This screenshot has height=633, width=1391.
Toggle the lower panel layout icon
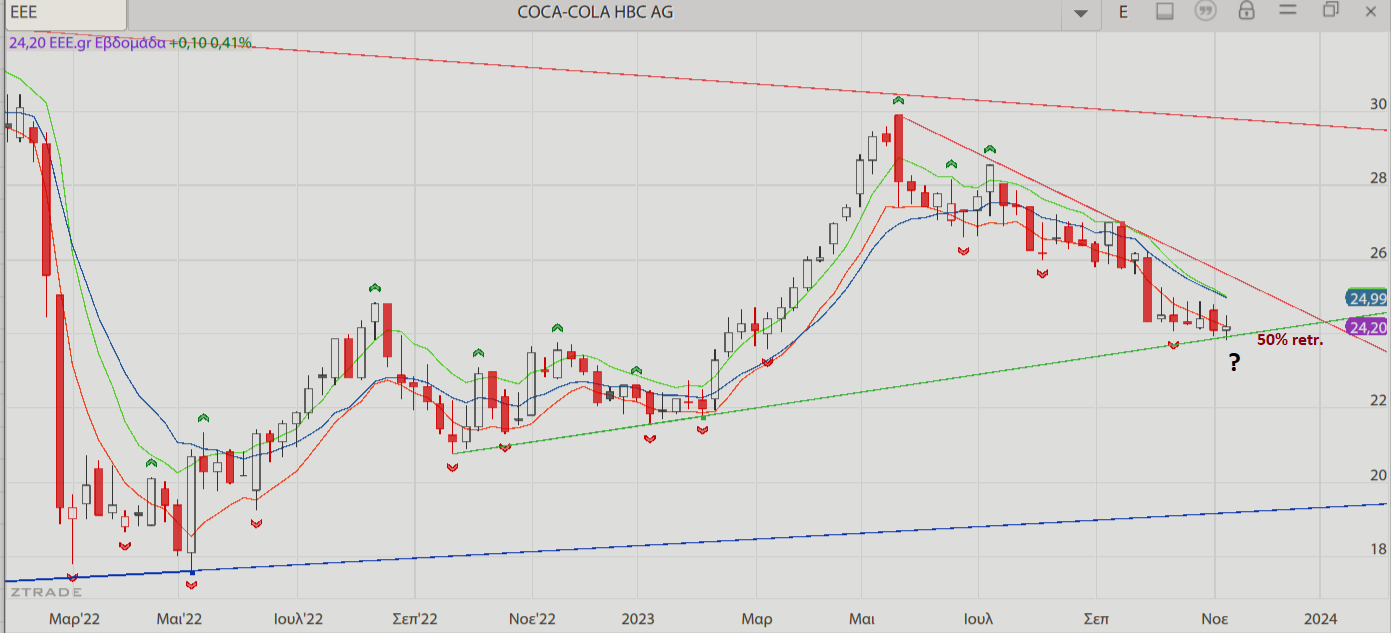tap(1164, 11)
